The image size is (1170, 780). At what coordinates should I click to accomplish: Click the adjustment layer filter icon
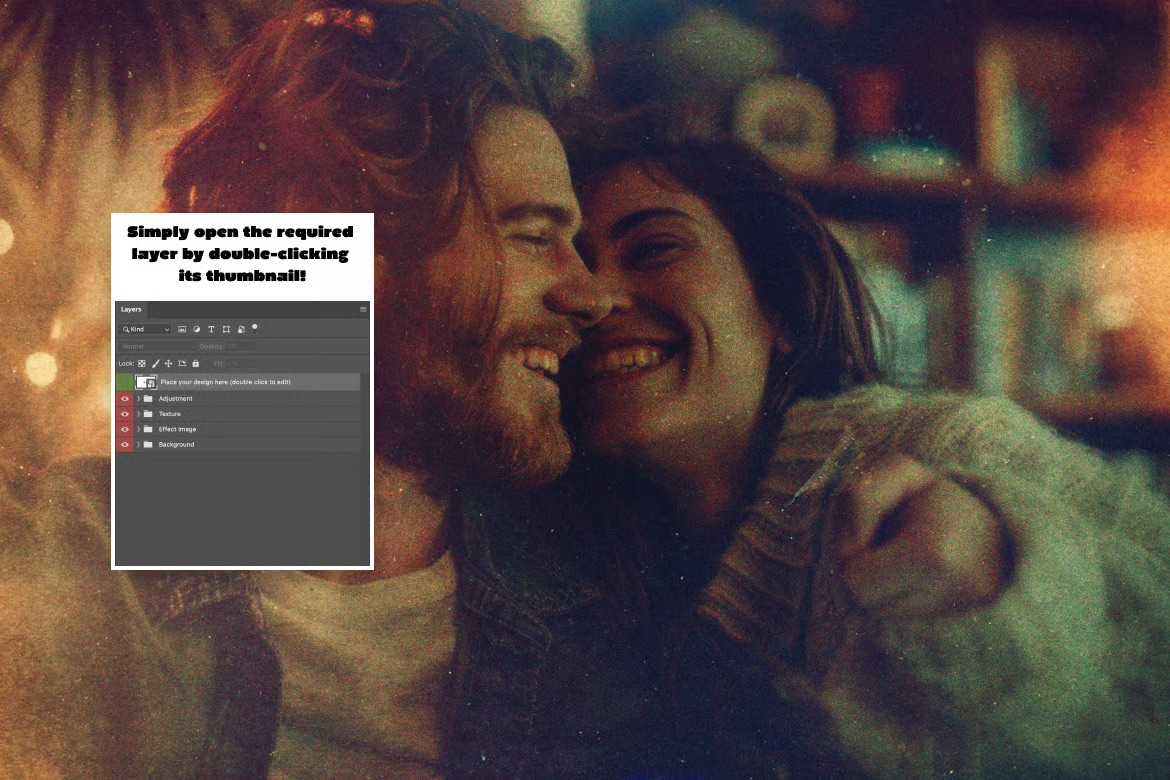[196, 329]
